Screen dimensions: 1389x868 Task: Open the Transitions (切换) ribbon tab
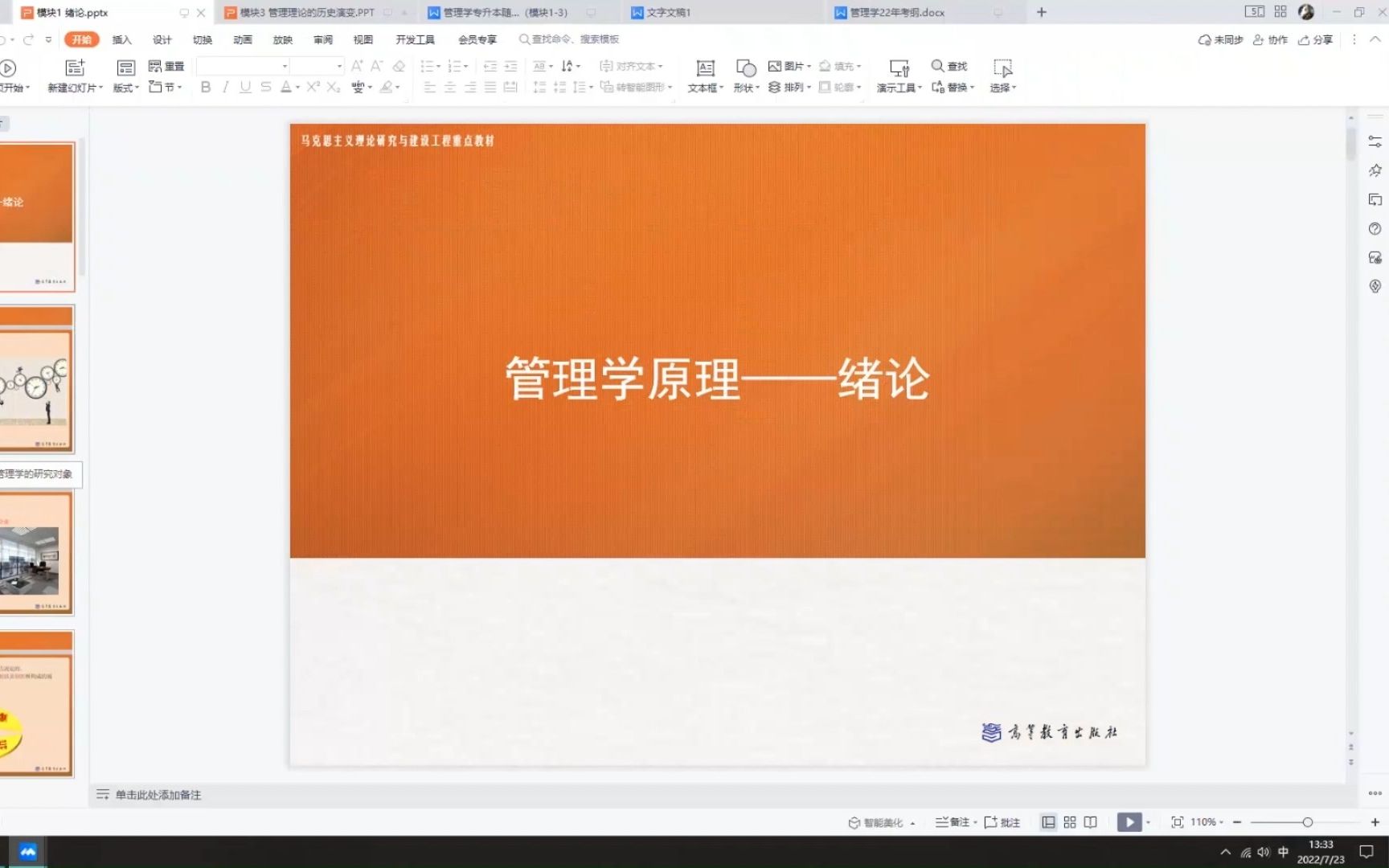coord(203,39)
